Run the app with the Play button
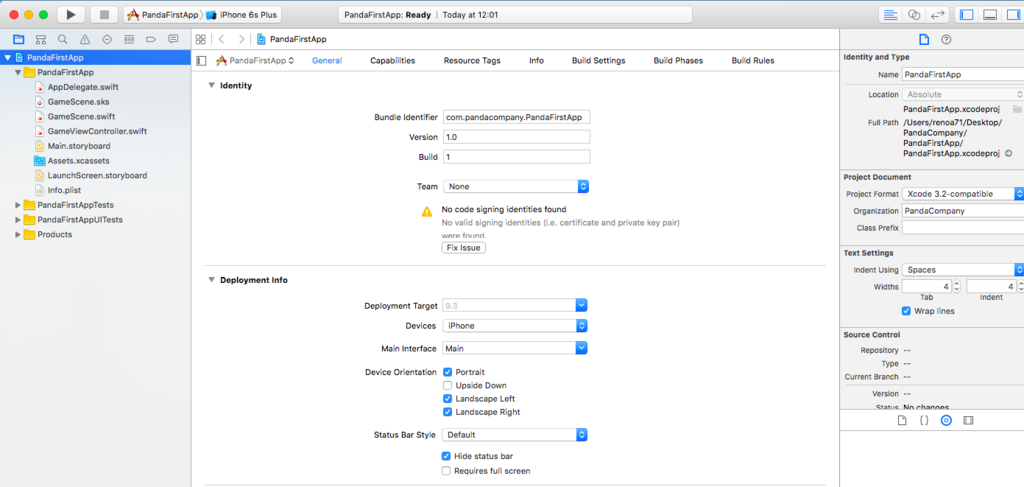1024x487 pixels. click(71, 14)
